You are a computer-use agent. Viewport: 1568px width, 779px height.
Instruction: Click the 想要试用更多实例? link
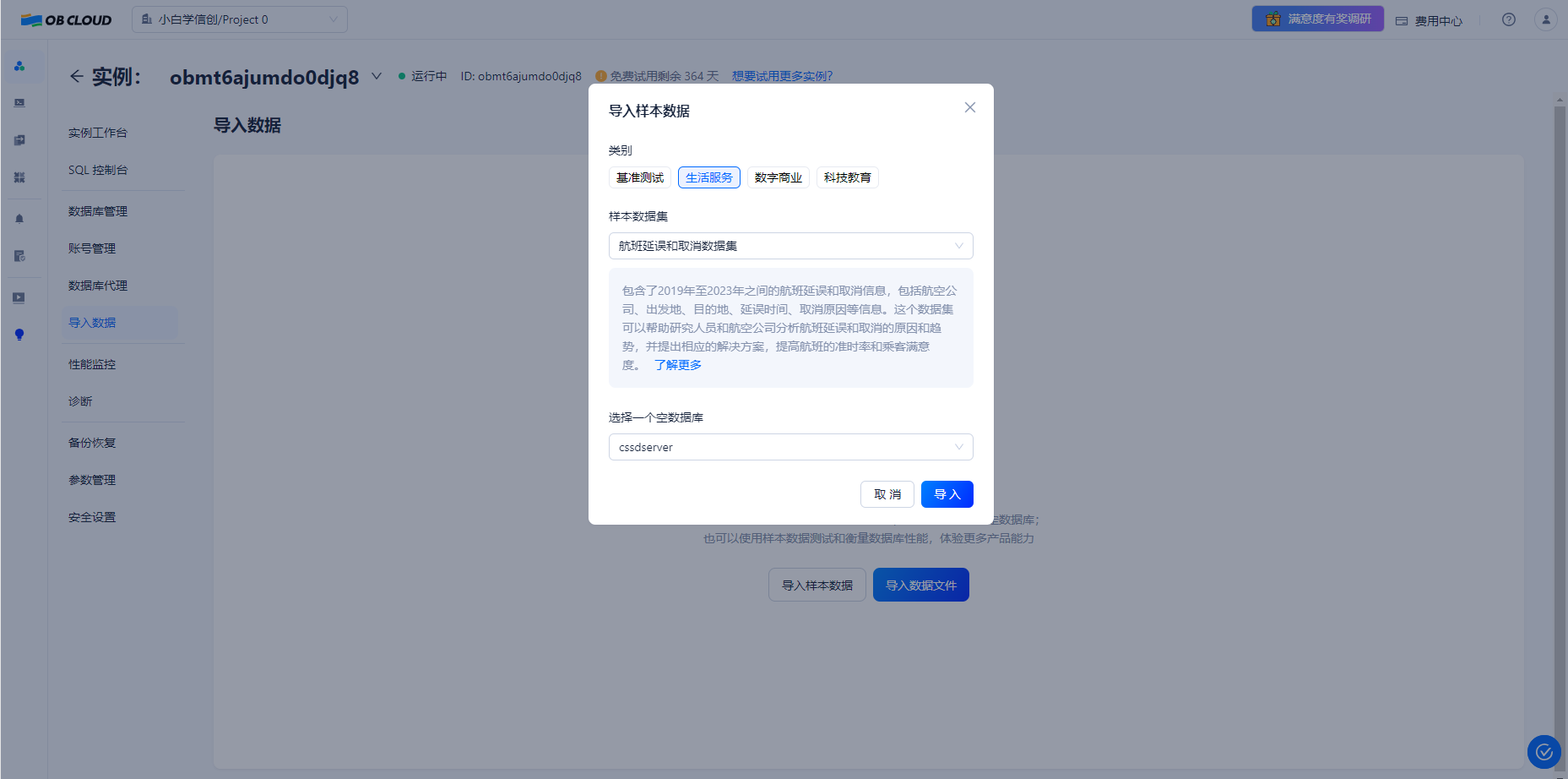(782, 76)
